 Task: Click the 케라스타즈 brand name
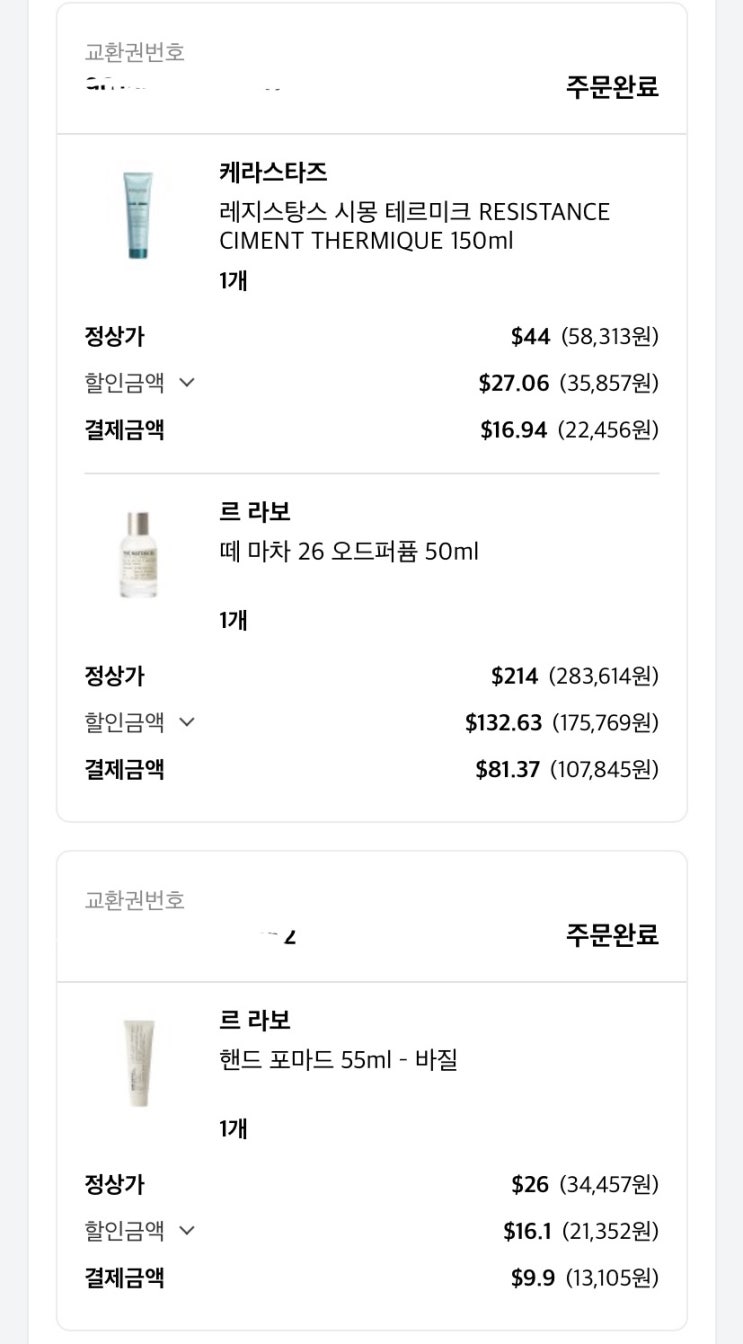273,172
